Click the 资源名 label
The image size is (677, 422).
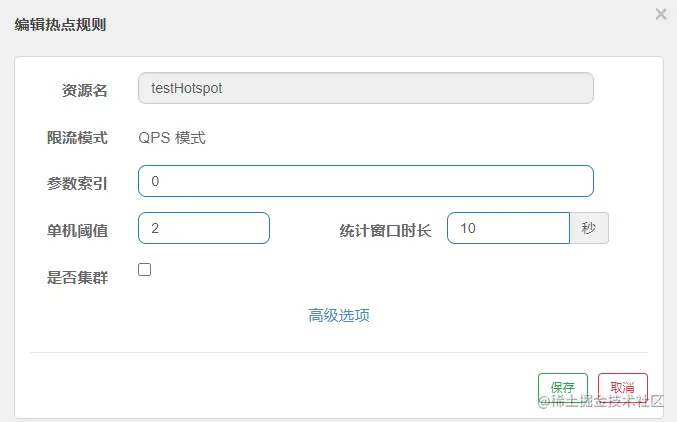[85, 91]
